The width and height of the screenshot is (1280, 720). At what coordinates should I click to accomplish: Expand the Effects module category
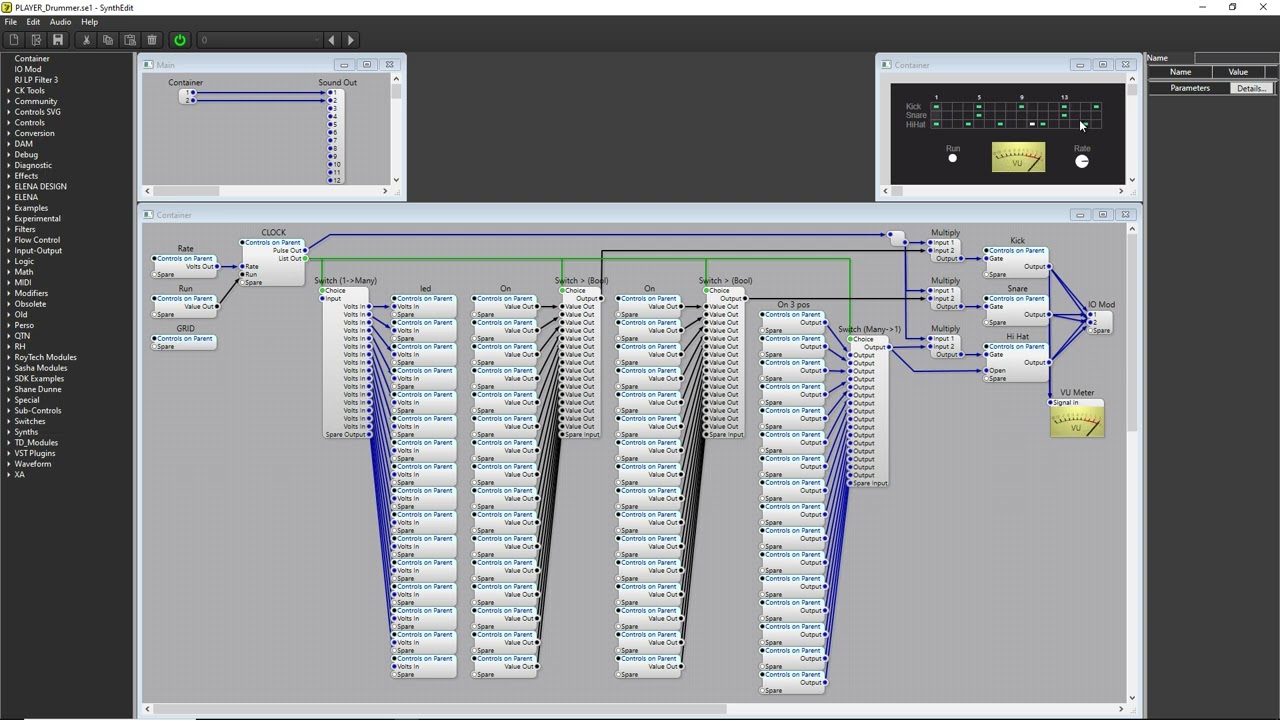(x=9, y=176)
